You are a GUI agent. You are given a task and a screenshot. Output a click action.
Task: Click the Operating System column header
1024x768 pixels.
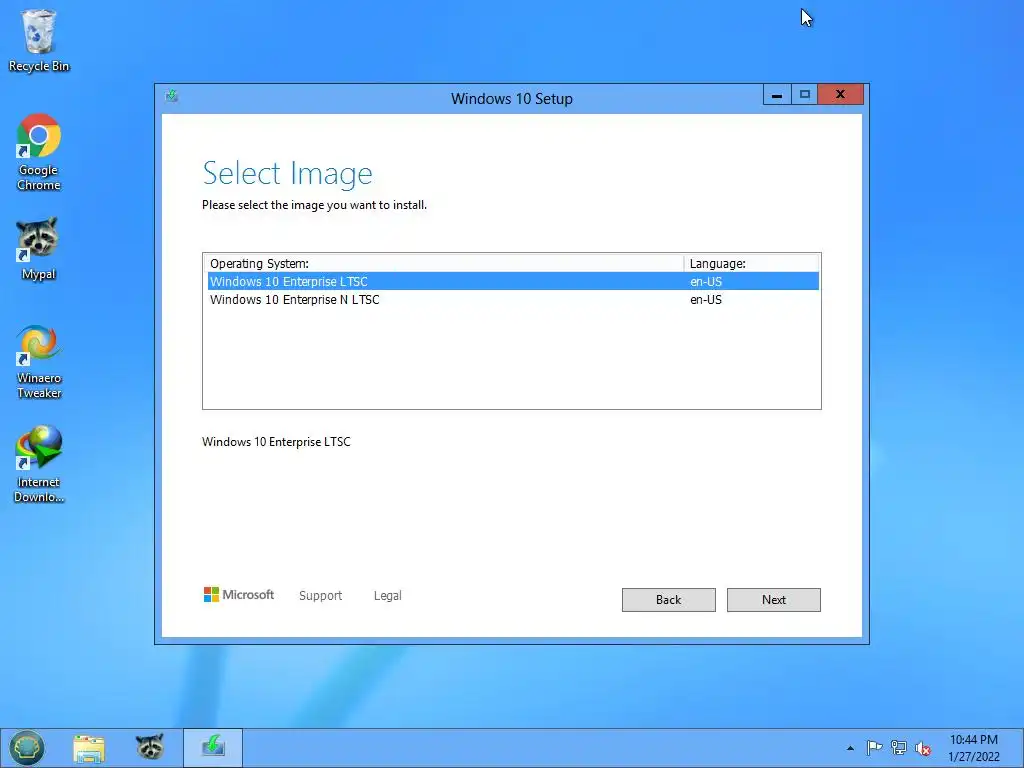tap(443, 263)
